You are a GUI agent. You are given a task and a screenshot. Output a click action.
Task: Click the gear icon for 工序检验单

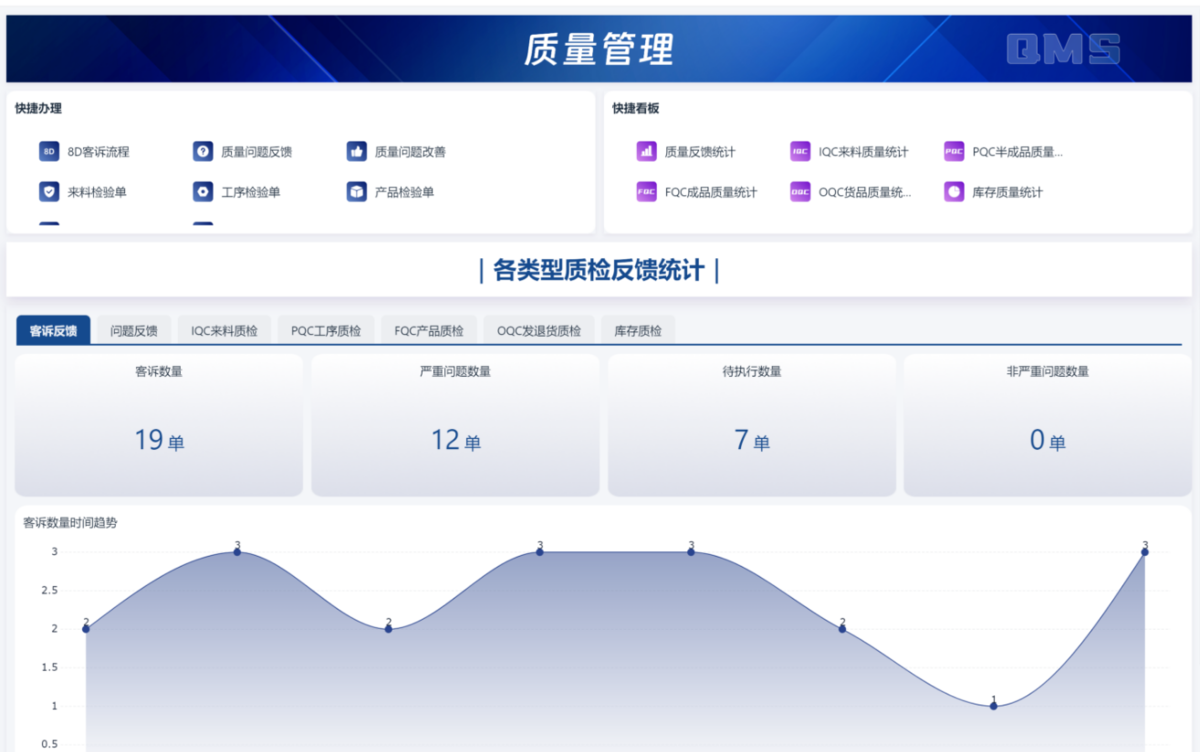(203, 192)
